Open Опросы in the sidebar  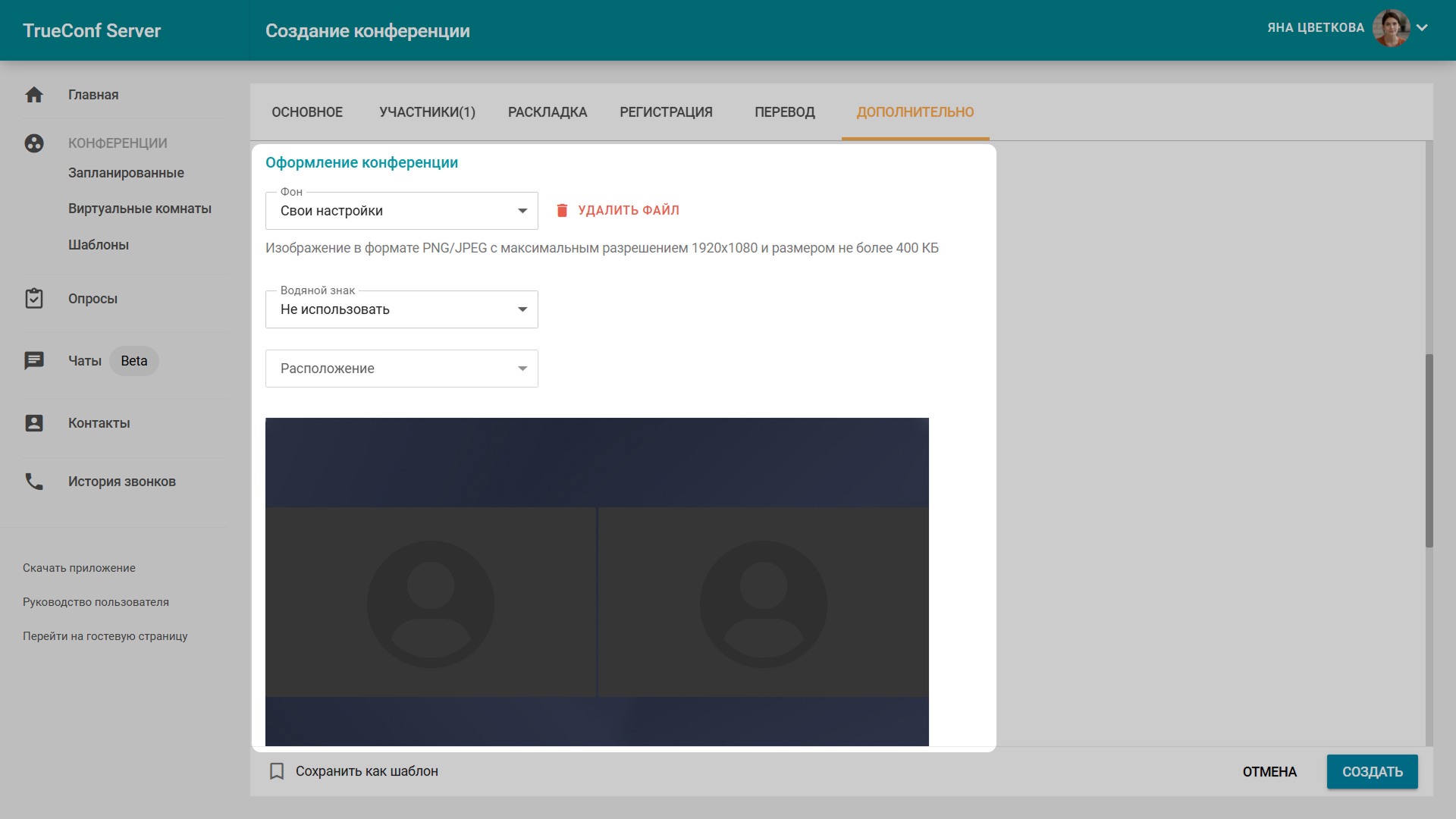coord(93,299)
